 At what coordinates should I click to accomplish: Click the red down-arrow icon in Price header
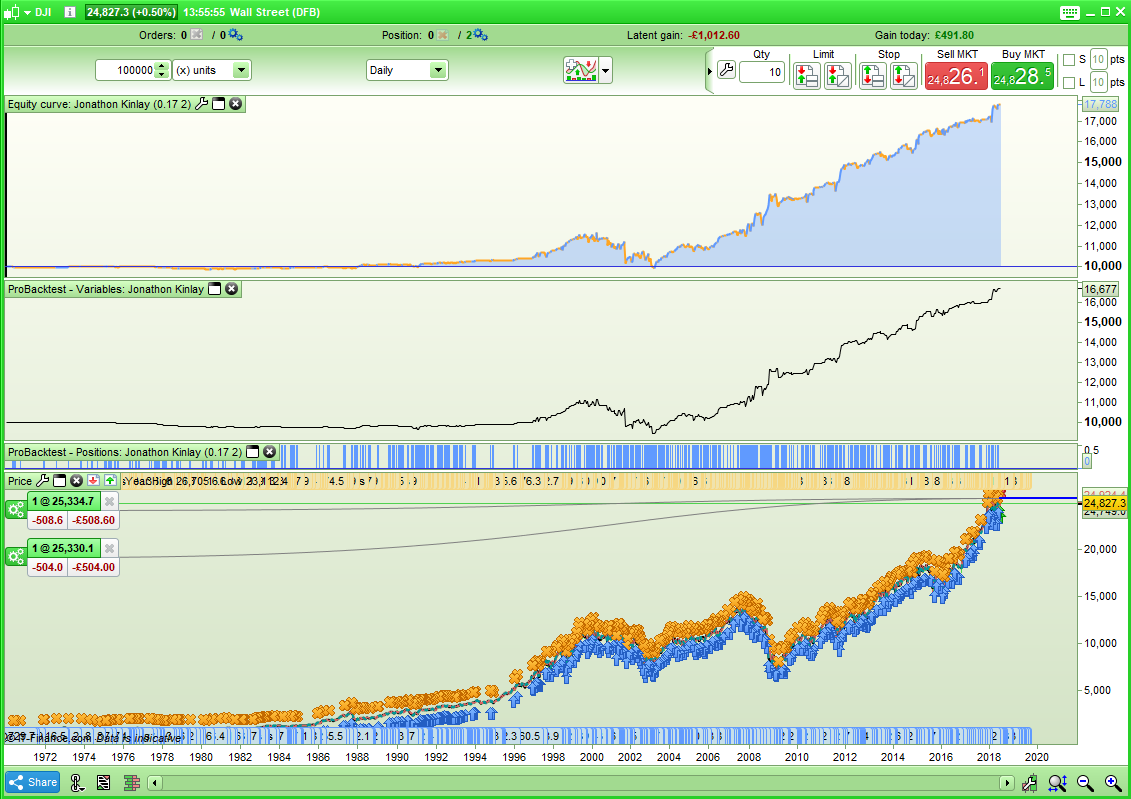[93, 480]
